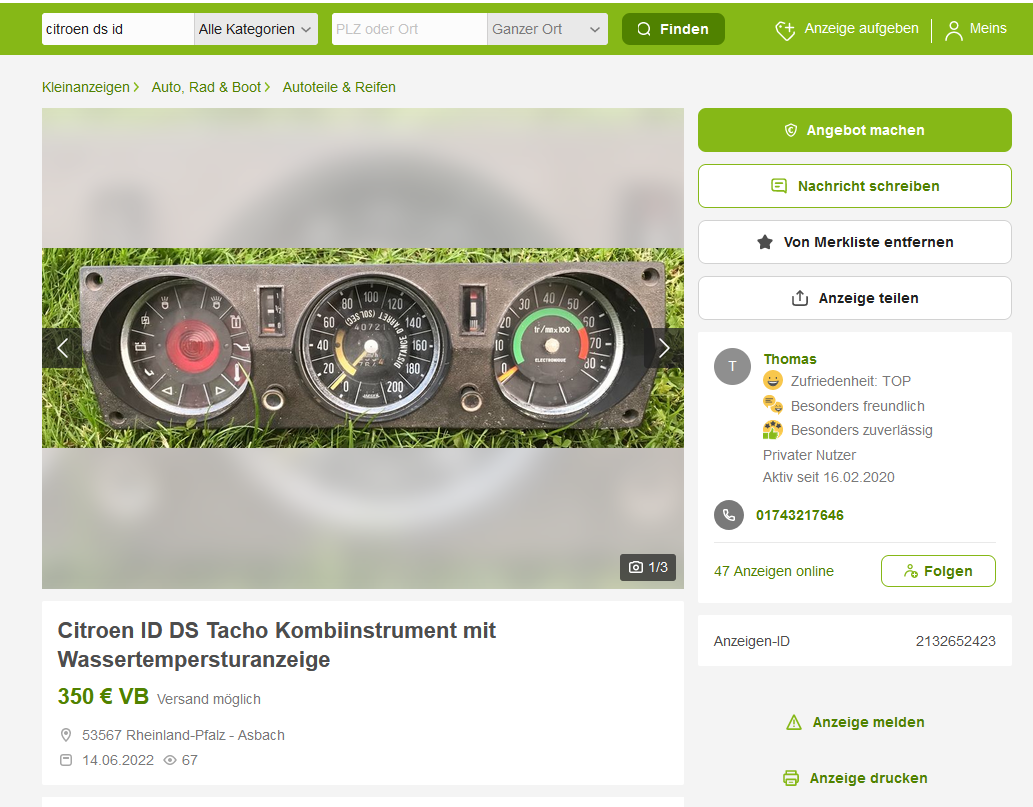Click Nachricht schreiben button
The image size is (1033, 807).
click(x=854, y=186)
